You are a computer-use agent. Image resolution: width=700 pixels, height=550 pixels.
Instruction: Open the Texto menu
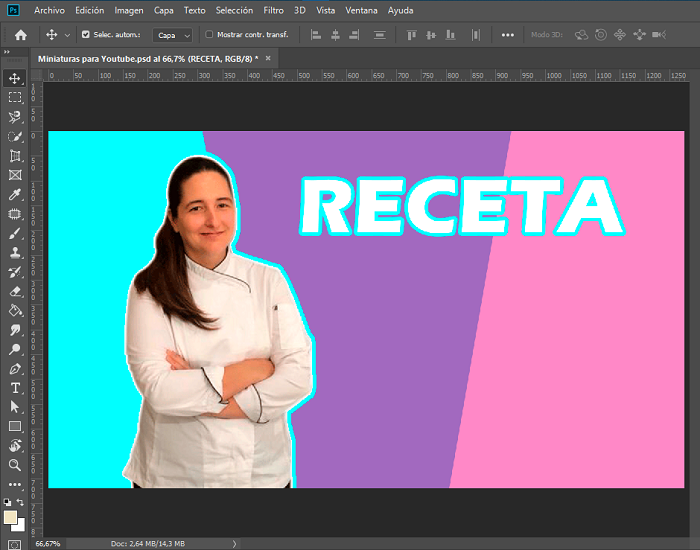coord(195,10)
